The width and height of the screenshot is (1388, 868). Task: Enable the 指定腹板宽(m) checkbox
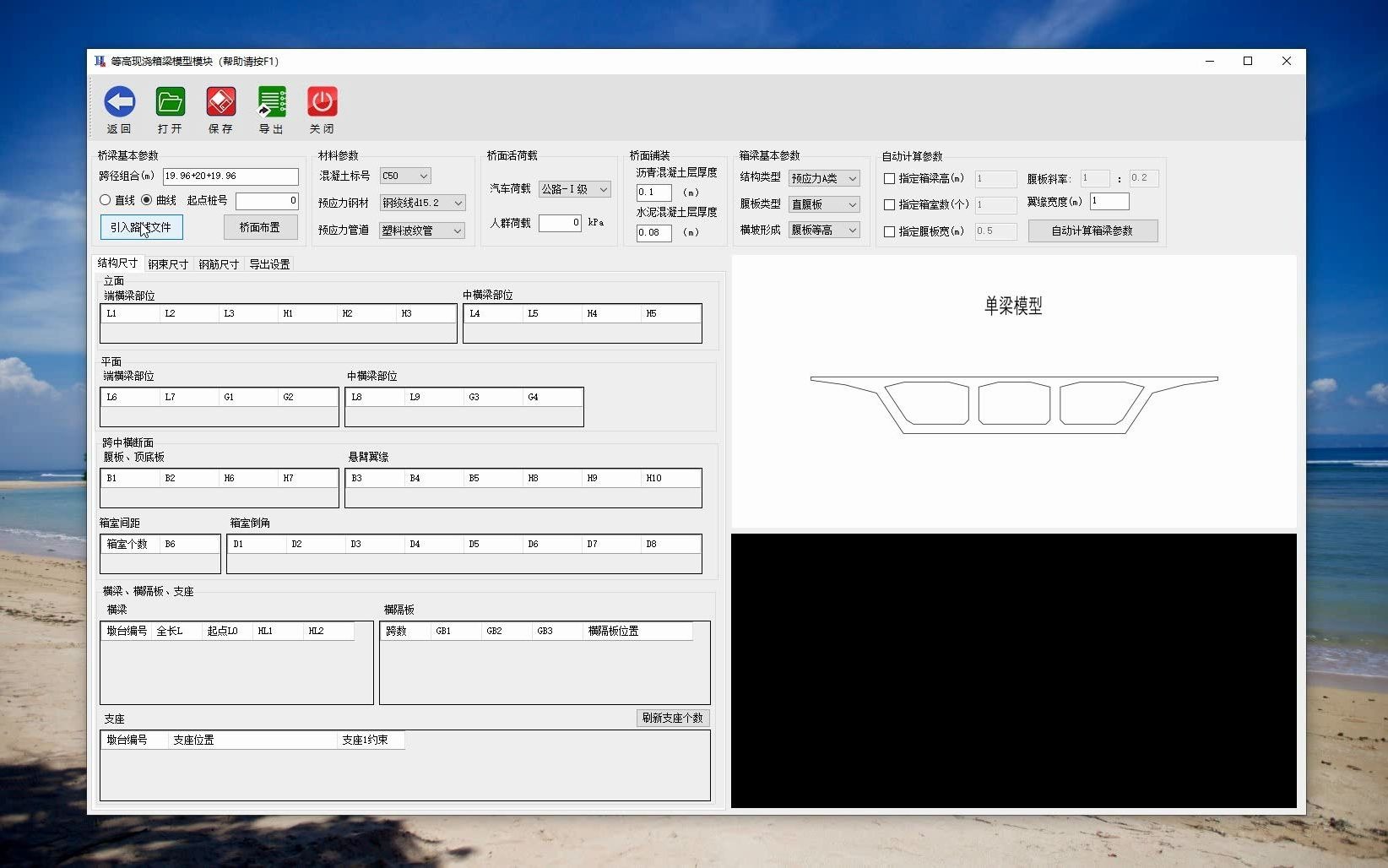(889, 231)
